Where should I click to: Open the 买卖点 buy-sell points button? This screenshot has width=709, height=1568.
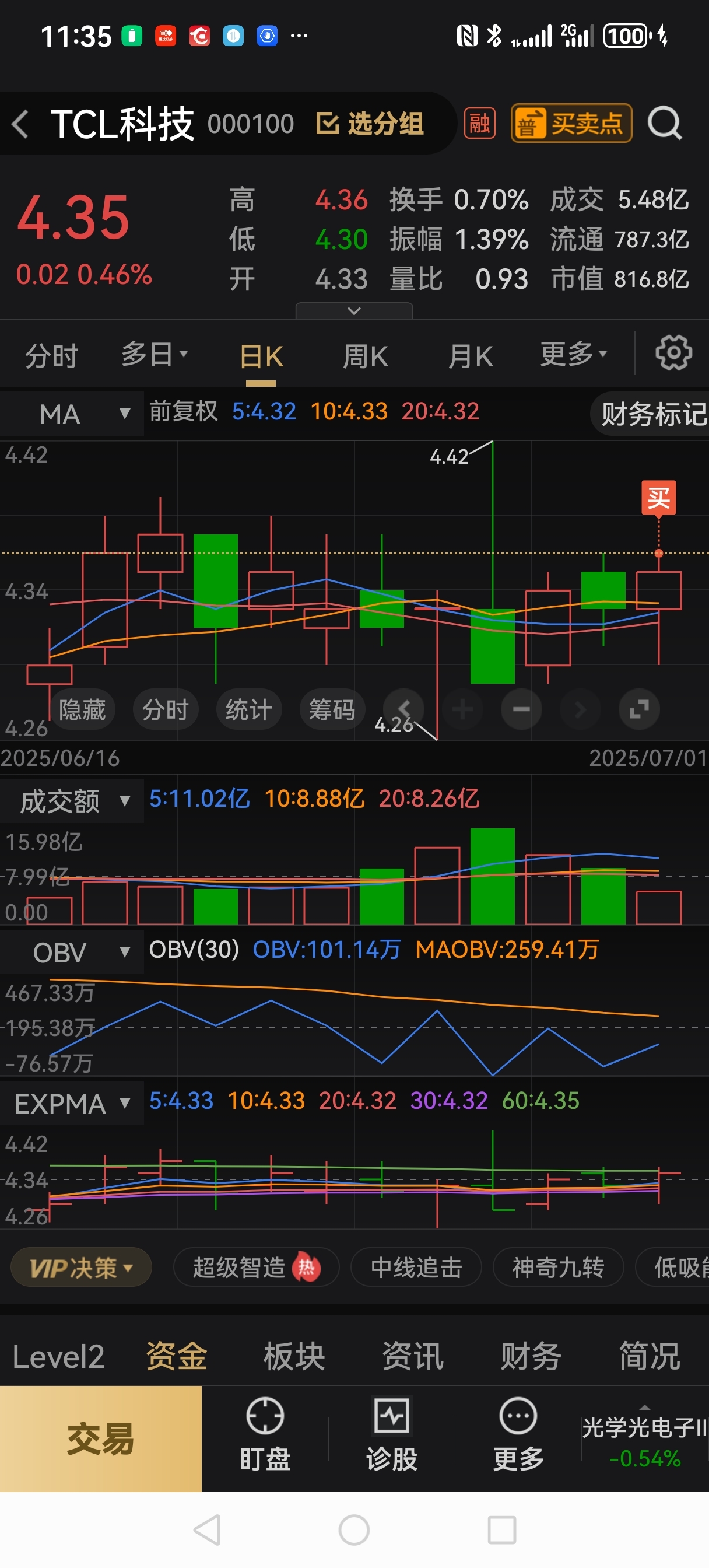click(x=571, y=124)
